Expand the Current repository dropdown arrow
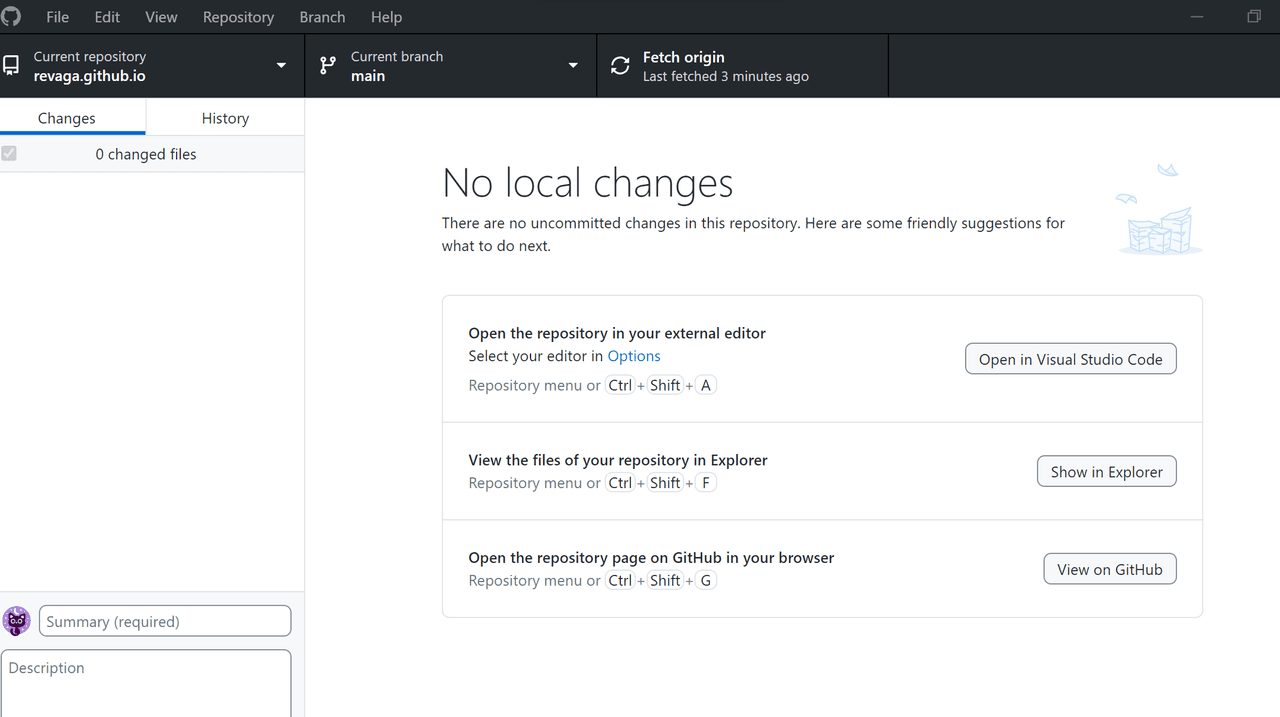1280x717 pixels. click(281, 66)
